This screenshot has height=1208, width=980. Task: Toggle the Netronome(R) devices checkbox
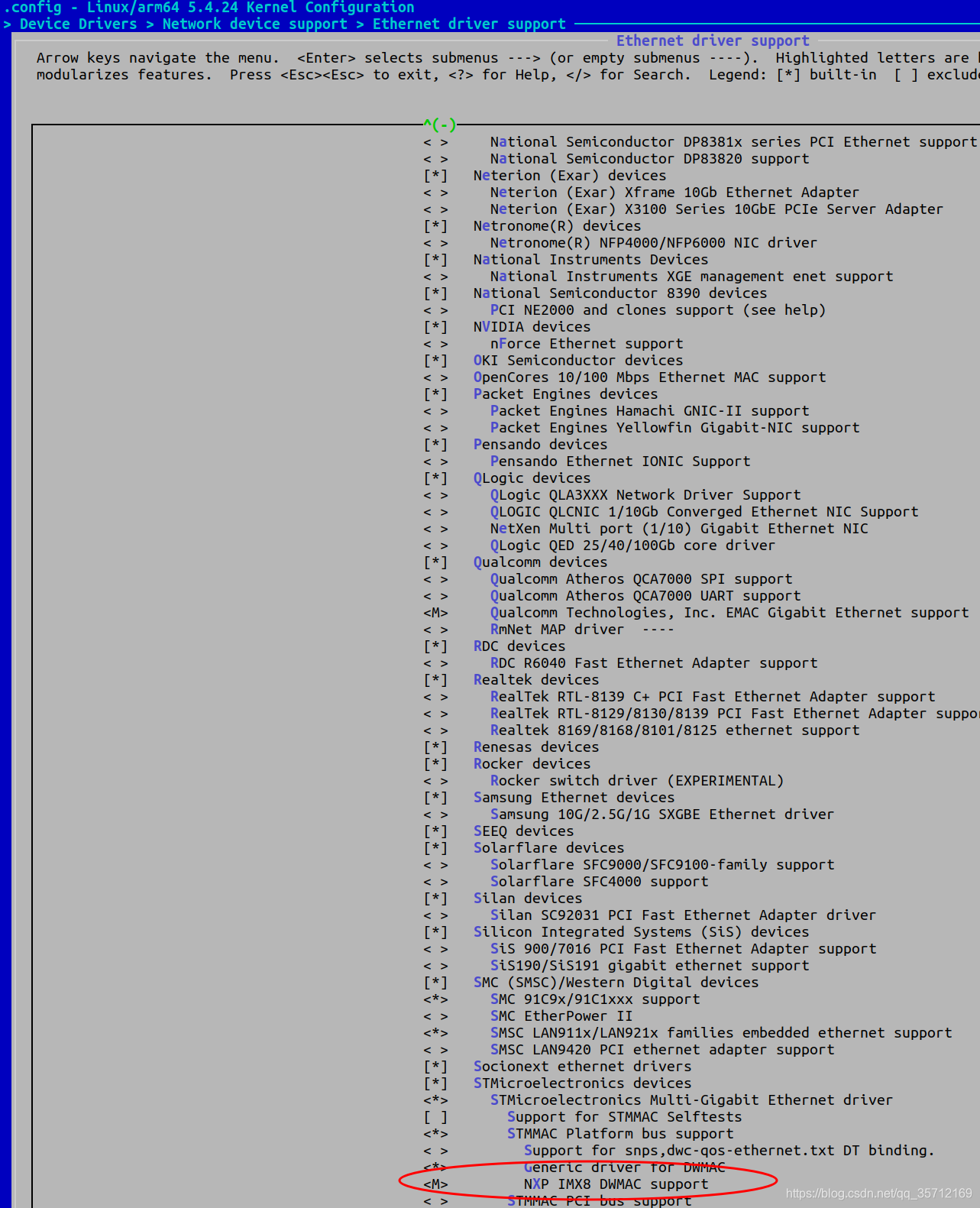click(x=436, y=226)
